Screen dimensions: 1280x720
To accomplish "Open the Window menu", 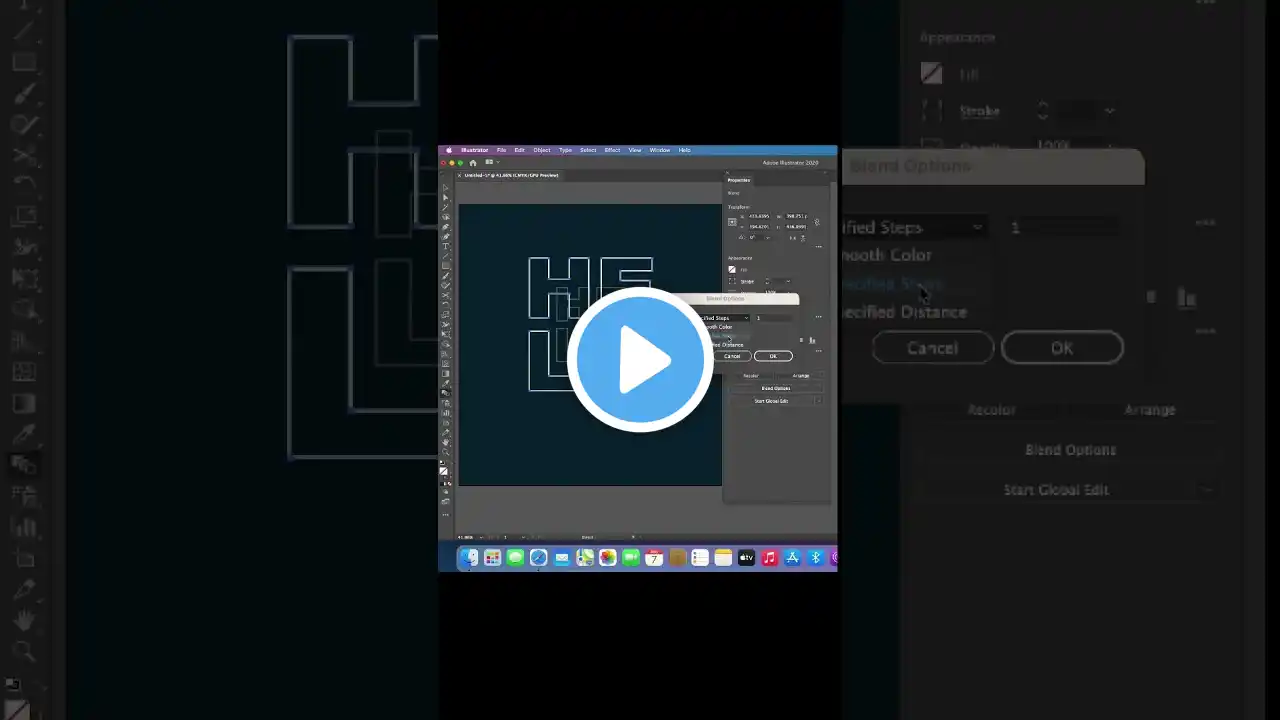I will click(x=659, y=150).
